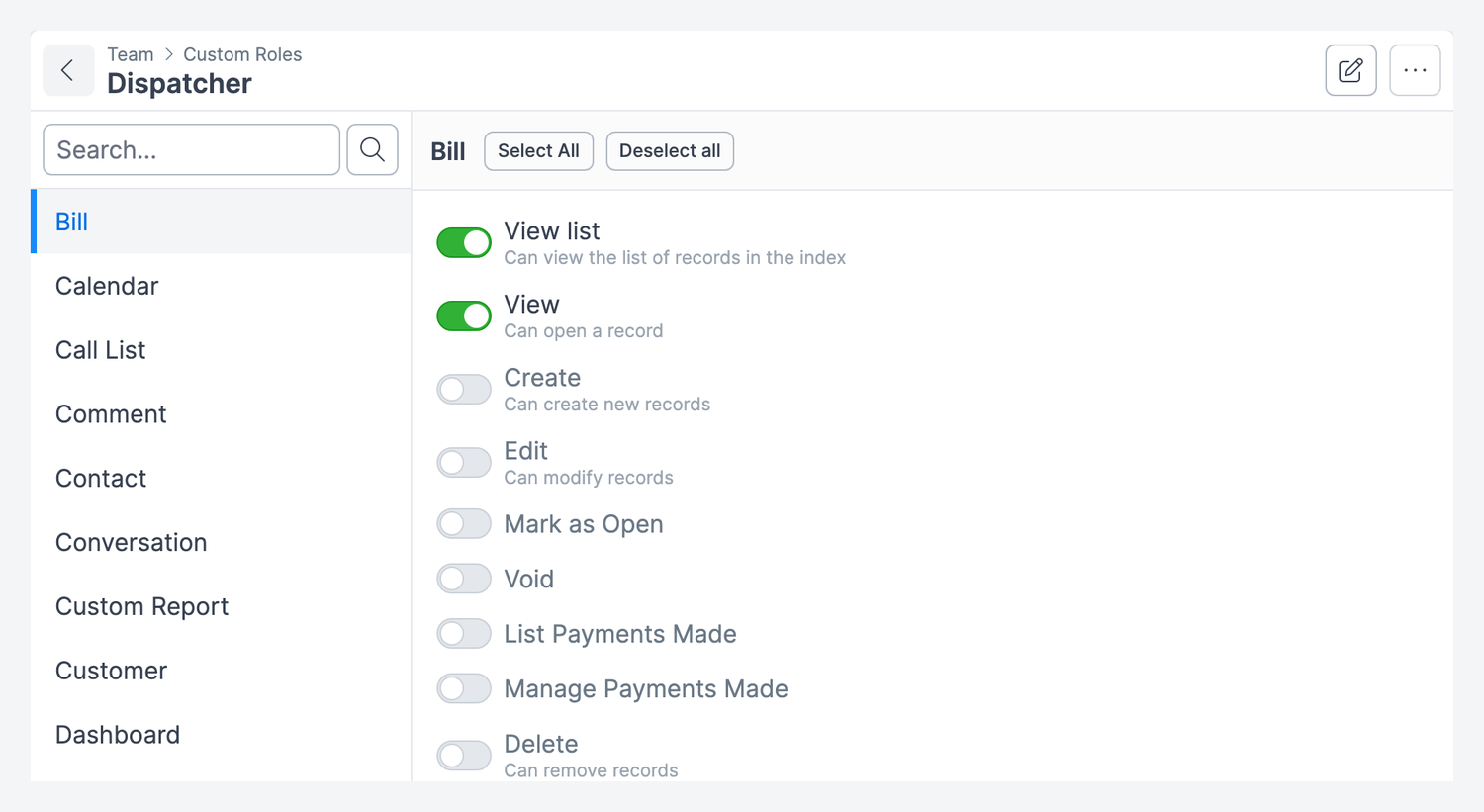1484x812 pixels.
Task: Select Calendar in the sidebar
Action: click(221, 286)
